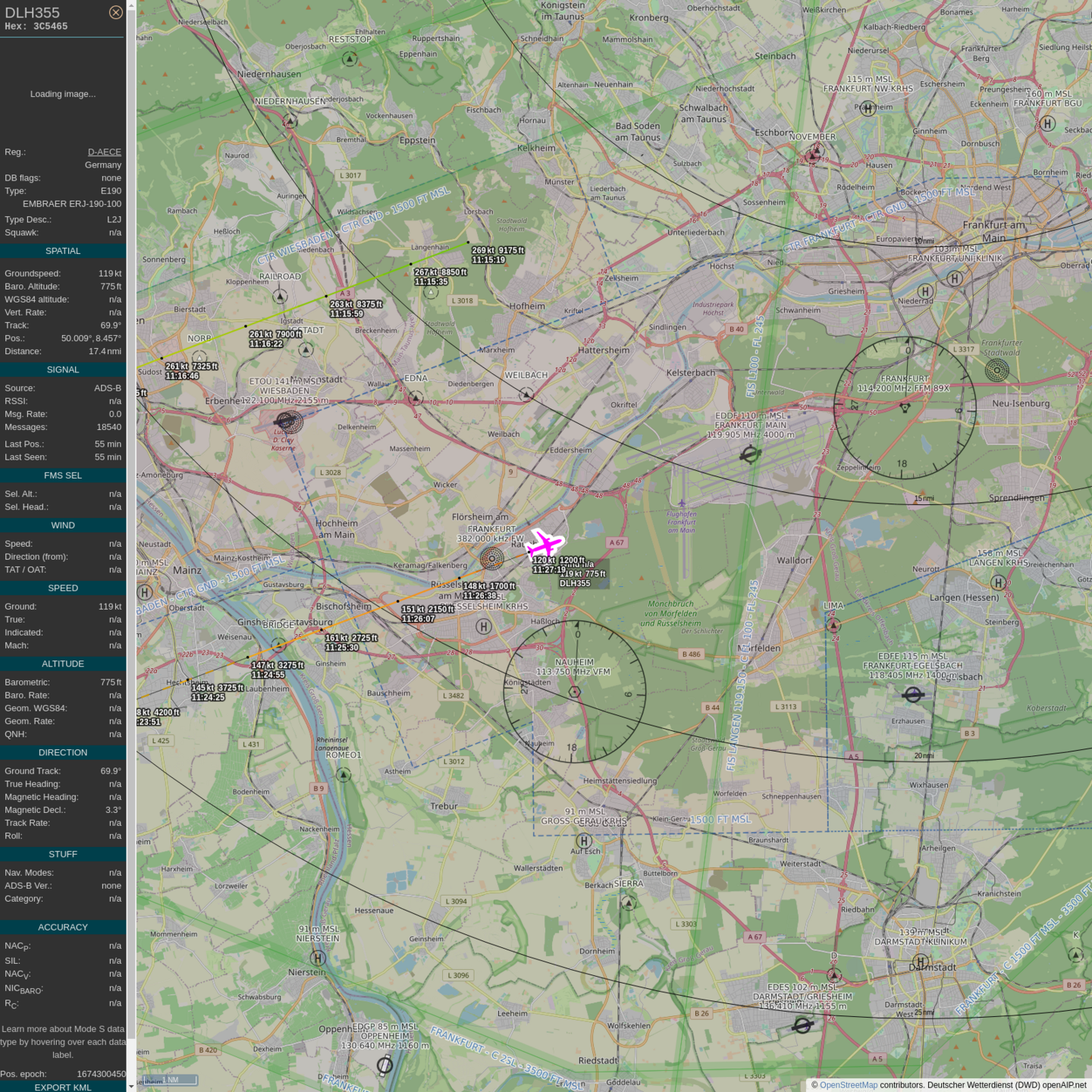Click the EDGP Oppenheim airfield symbol
1092x1092 pixels.
tap(385, 1065)
